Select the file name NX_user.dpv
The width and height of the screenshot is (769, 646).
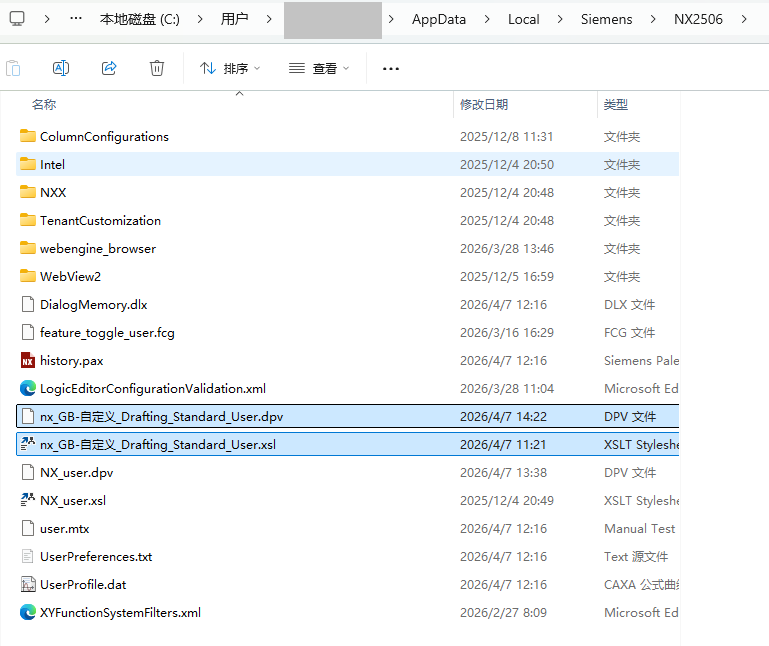(77, 472)
